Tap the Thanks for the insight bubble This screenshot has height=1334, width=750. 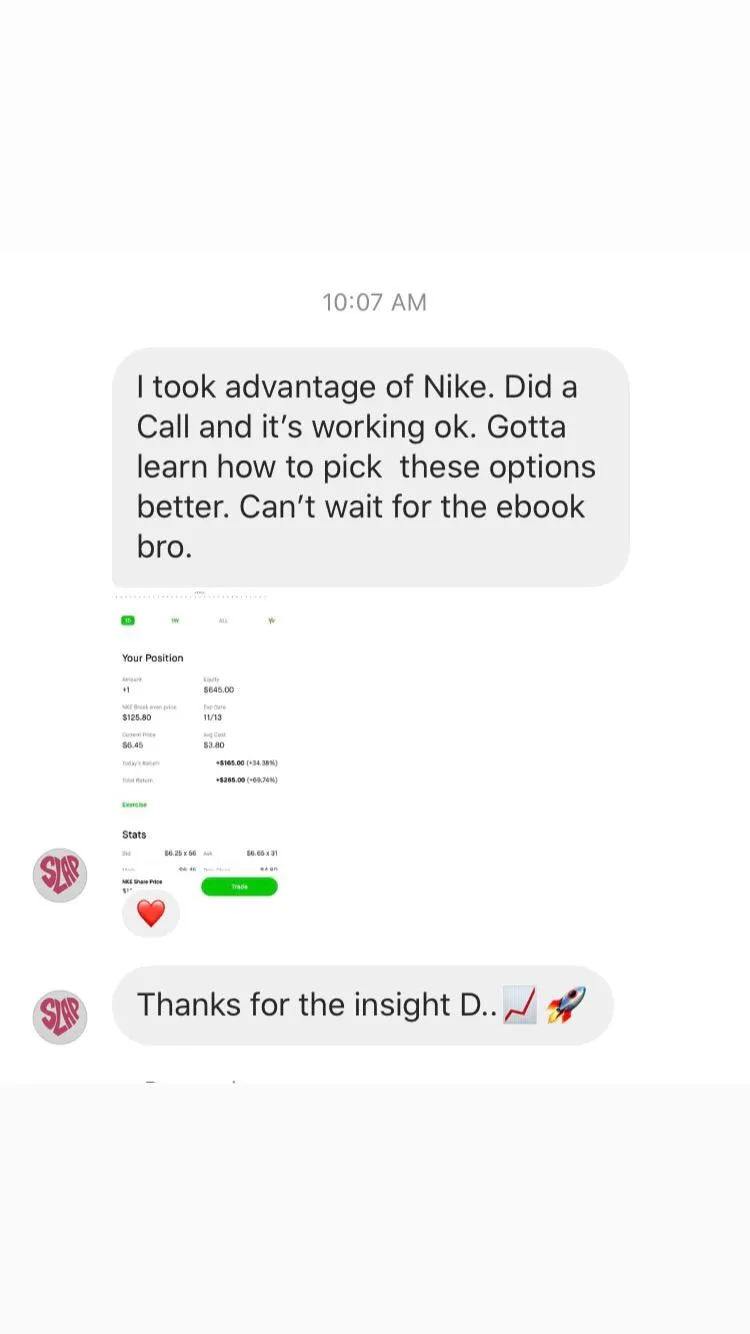(x=363, y=1005)
